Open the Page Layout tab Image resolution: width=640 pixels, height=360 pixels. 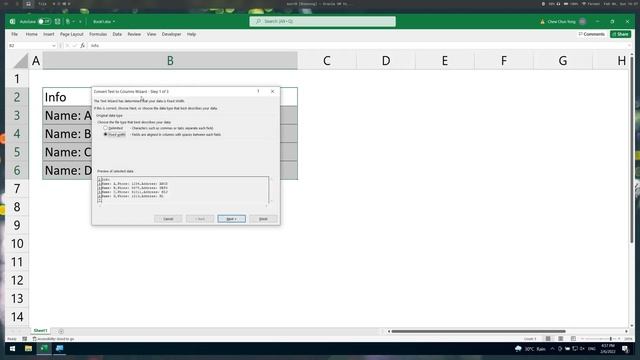click(x=71, y=34)
